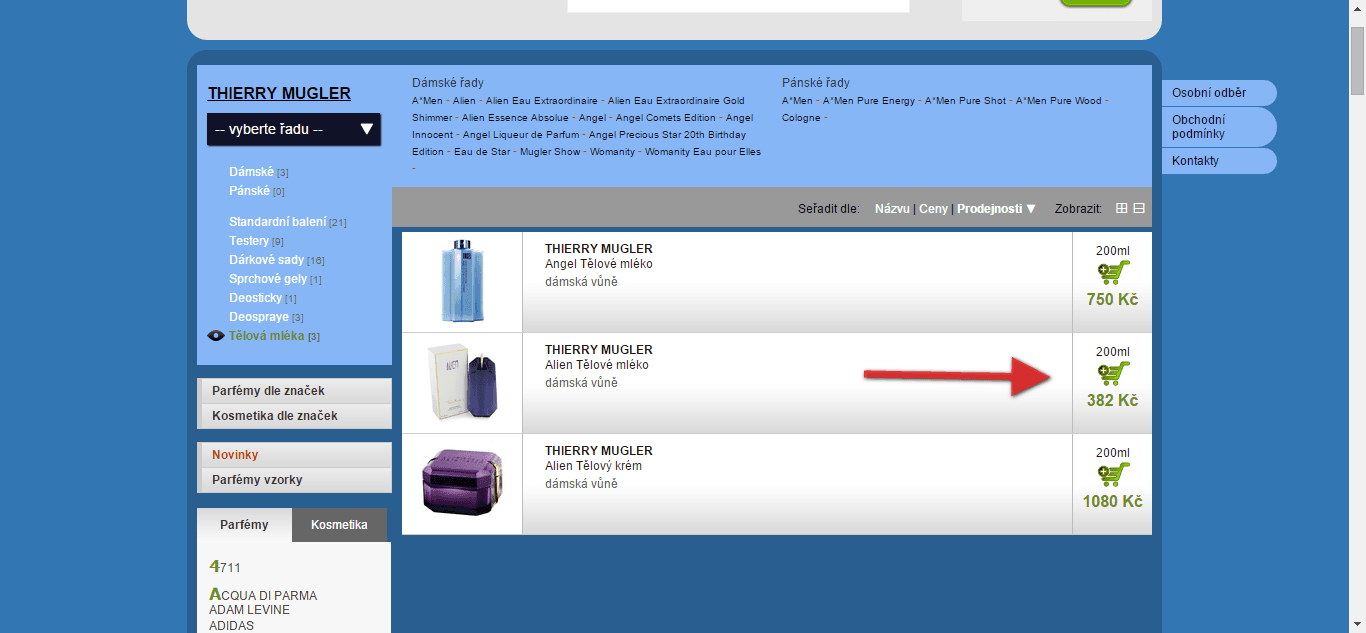The image size is (1366, 633).
Task: Open the A*Men Pure Wood line
Action: (1059, 101)
